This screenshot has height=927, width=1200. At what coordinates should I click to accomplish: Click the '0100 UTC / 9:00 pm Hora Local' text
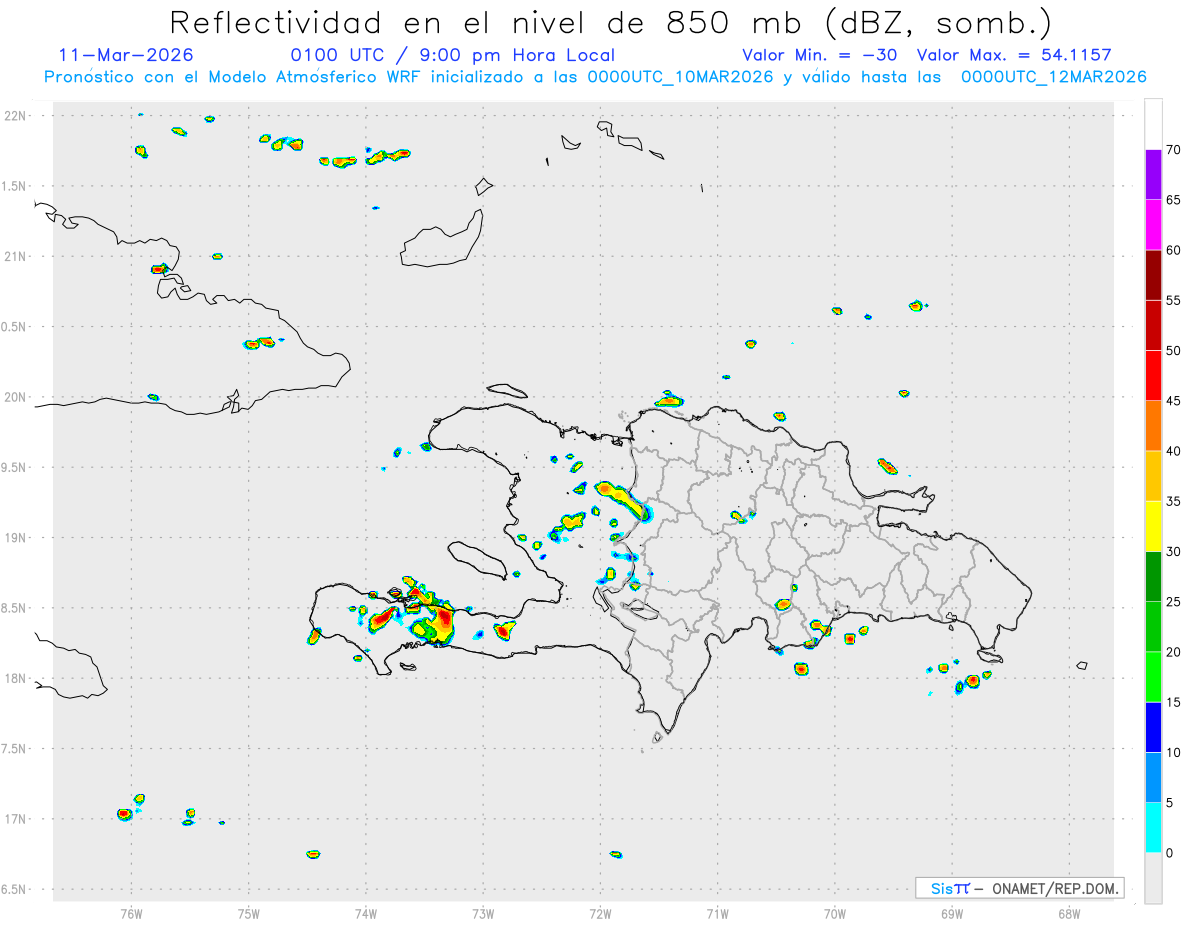coord(452,55)
